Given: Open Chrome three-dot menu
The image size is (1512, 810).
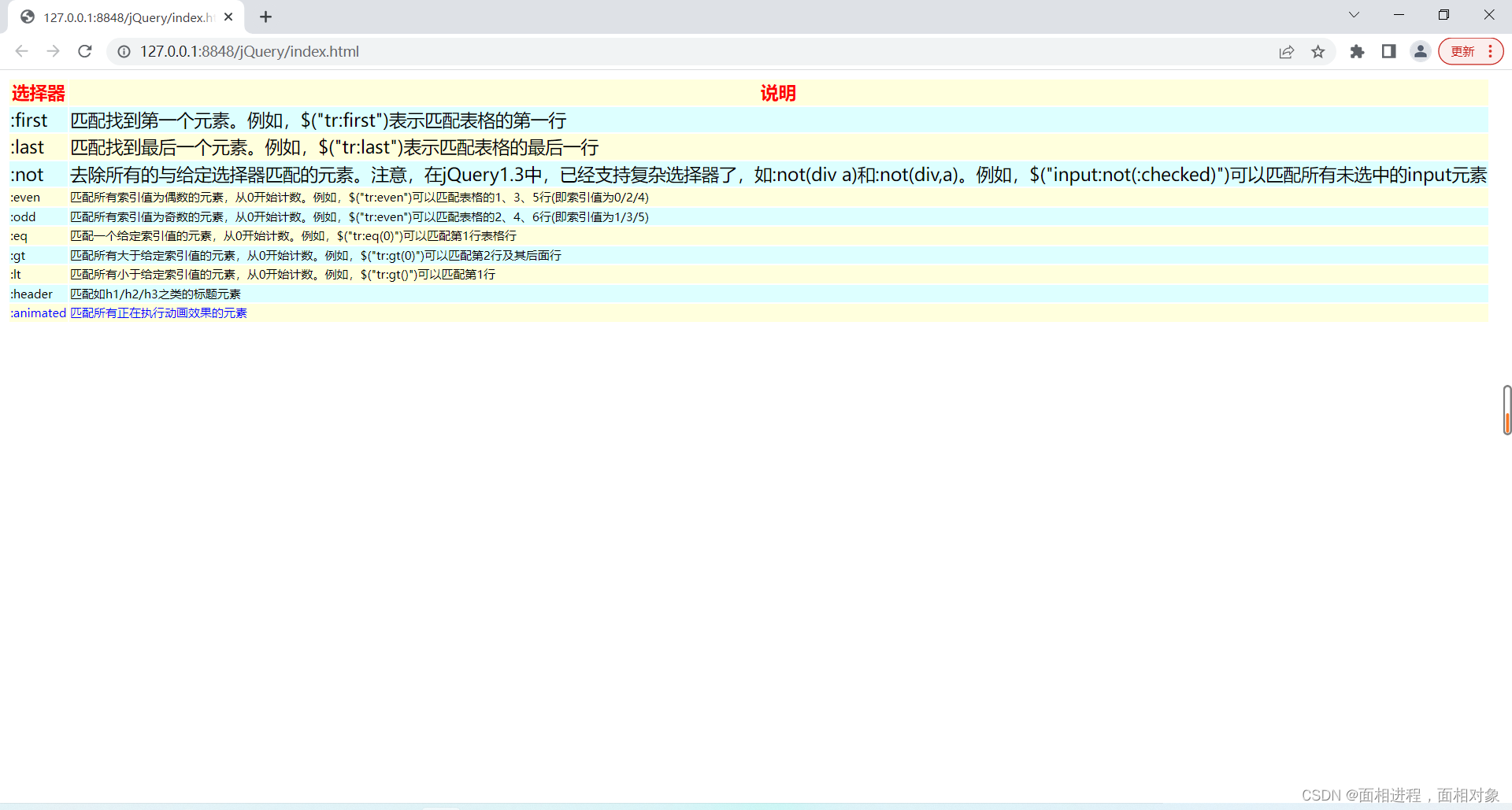Looking at the screenshot, I should point(1491,51).
